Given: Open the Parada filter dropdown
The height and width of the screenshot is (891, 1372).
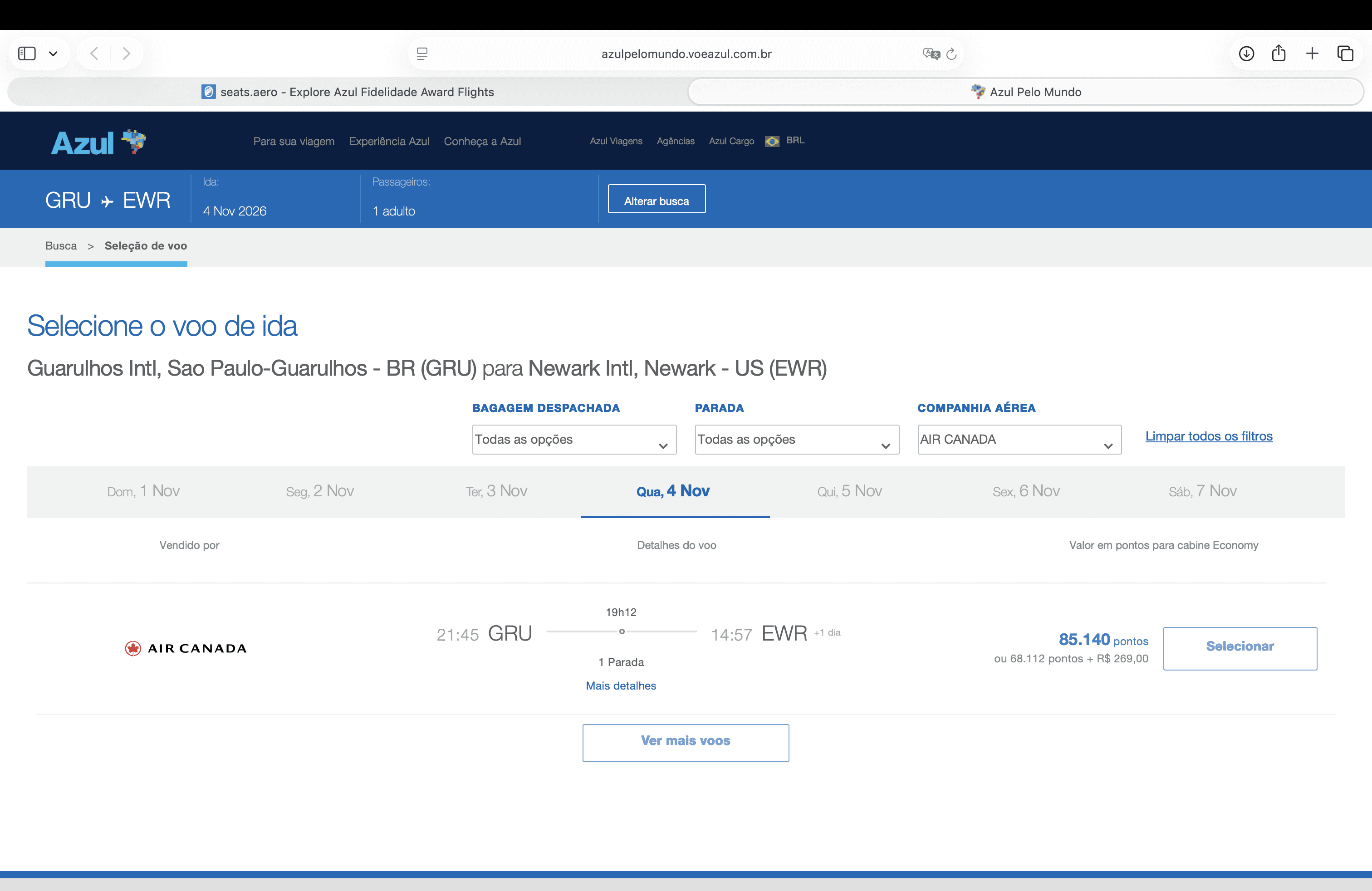Looking at the screenshot, I should click(x=796, y=440).
